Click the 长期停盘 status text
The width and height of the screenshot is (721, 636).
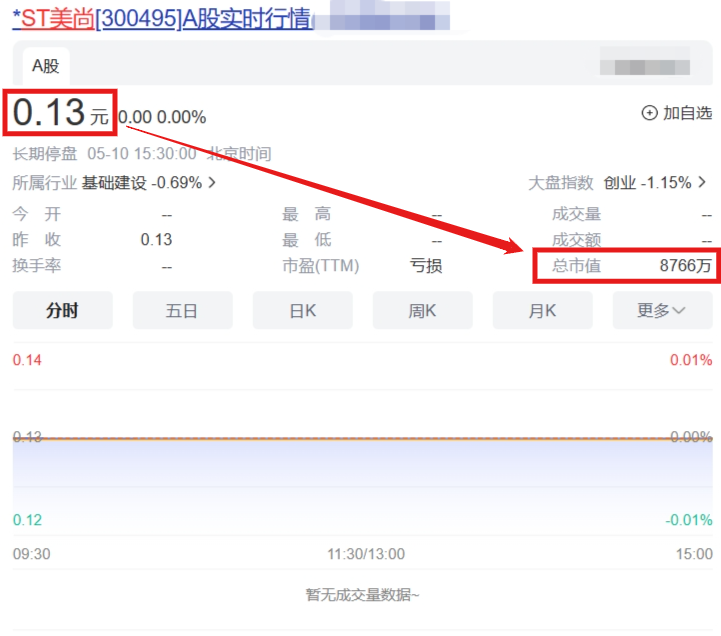45,154
